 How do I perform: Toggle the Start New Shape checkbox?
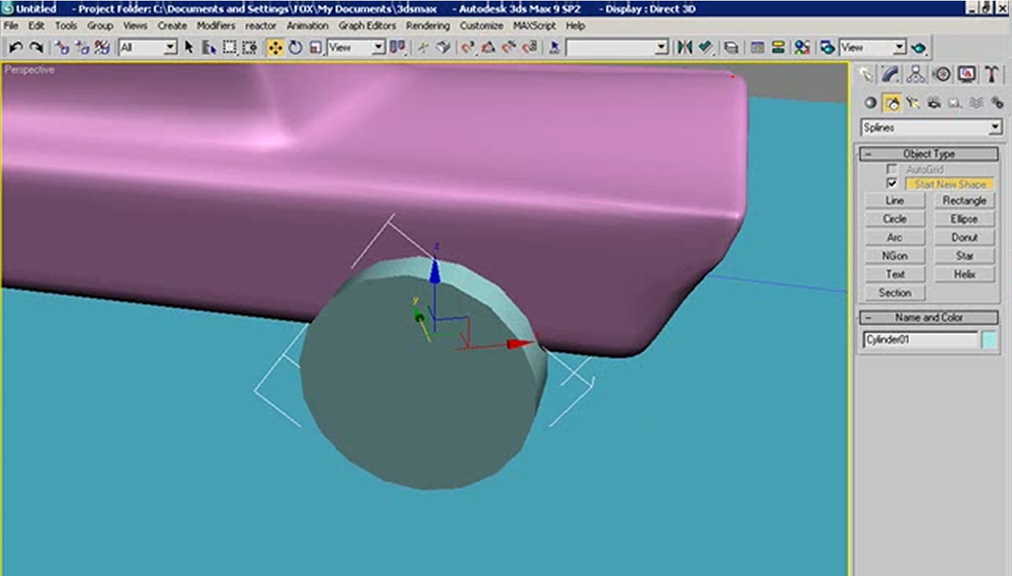(x=892, y=184)
